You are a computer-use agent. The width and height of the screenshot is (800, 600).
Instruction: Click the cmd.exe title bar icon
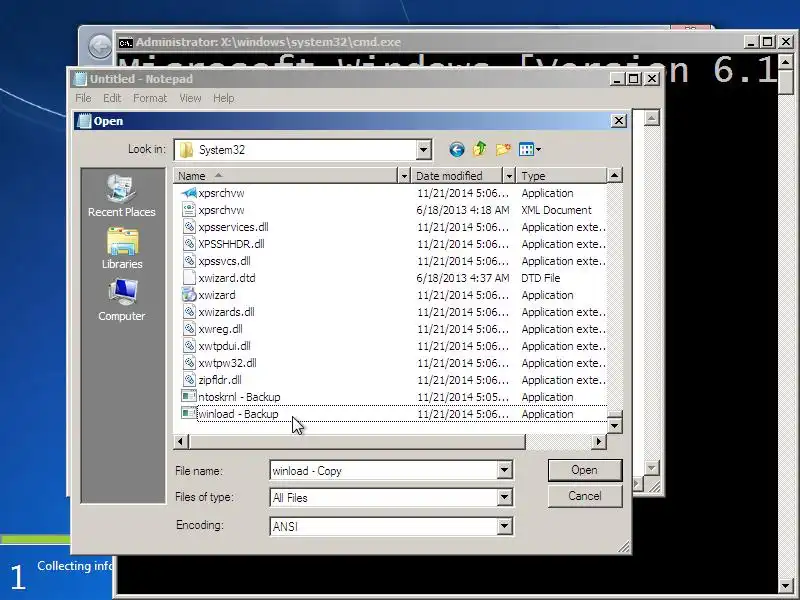pyautogui.click(x=126, y=42)
